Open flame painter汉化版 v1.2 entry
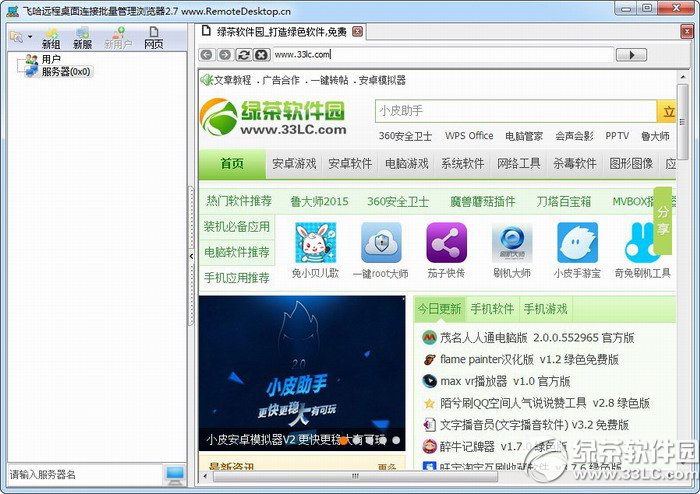The height and width of the screenshot is (494, 700). point(529,360)
